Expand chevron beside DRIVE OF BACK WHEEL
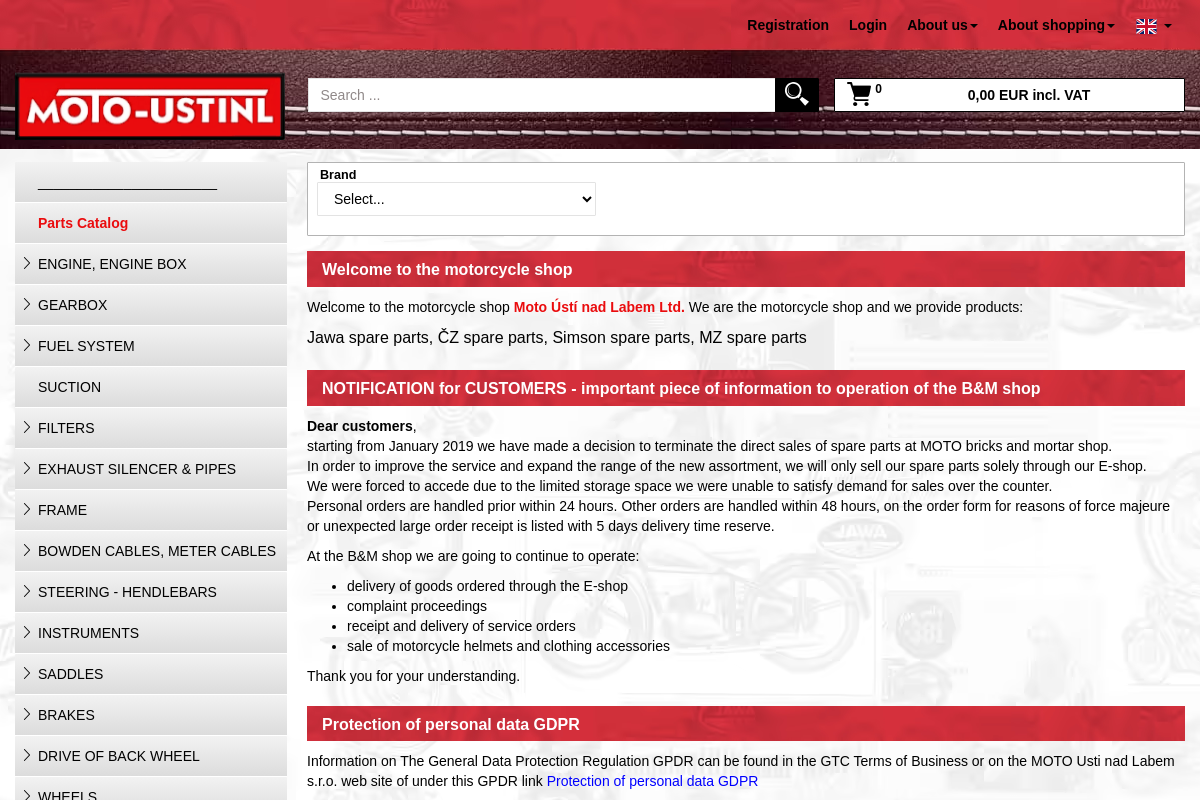The height and width of the screenshot is (800, 1200). (x=27, y=755)
